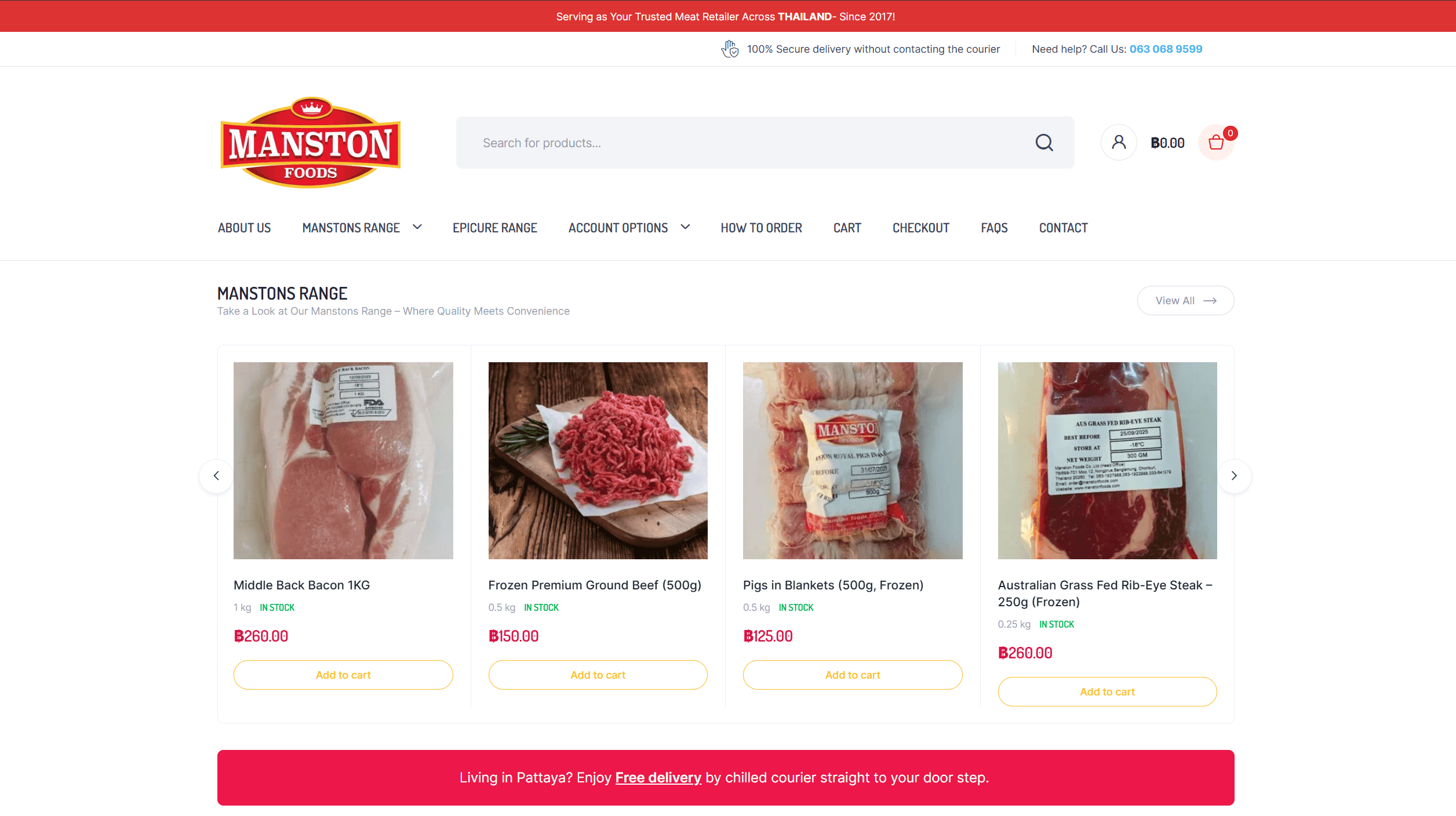The width and height of the screenshot is (1456, 816).
Task: Go to previous carousel products
Action: coord(216,476)
